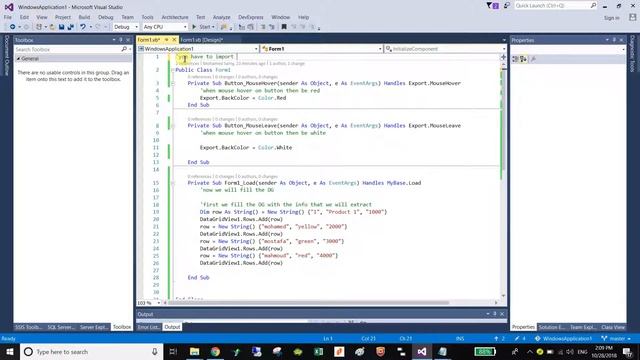Screen dimensions: 640x360
Task: Click the master branch icon in status bar
Action: coord(604,338)
